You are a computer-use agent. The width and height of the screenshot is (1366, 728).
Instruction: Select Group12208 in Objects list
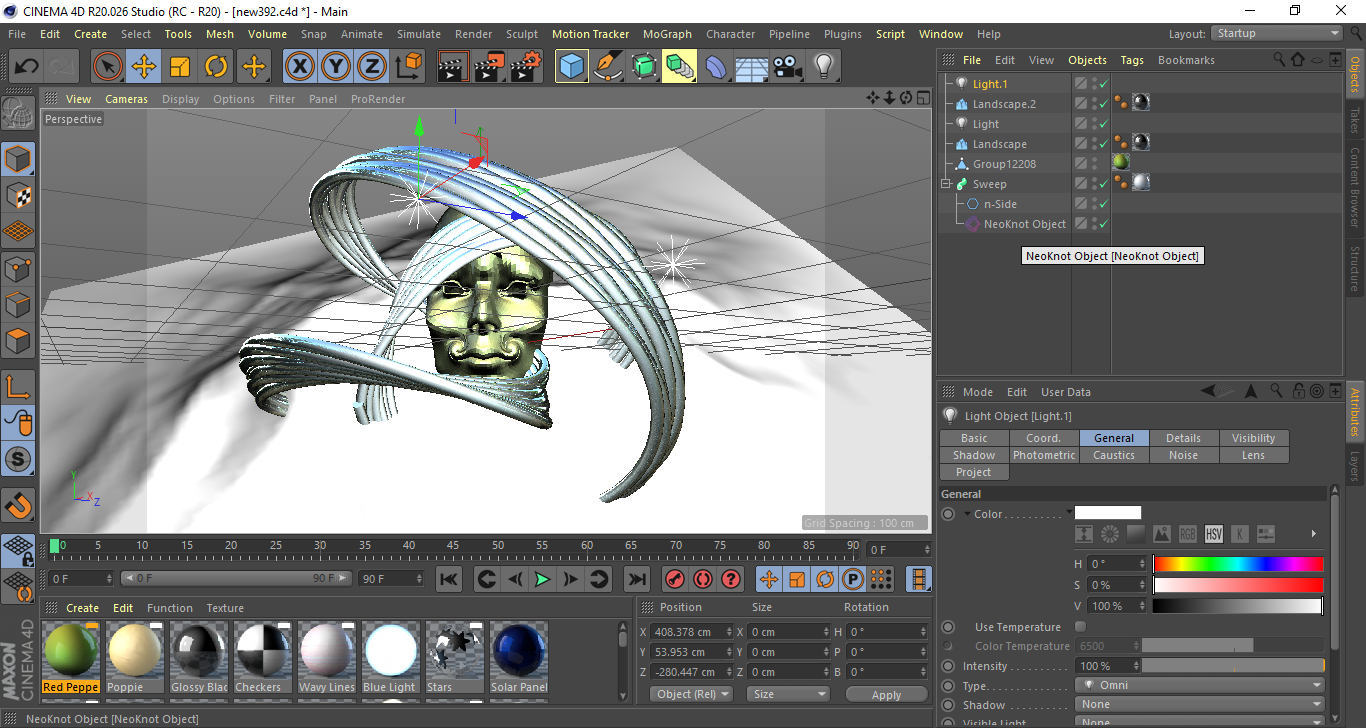1004,164
